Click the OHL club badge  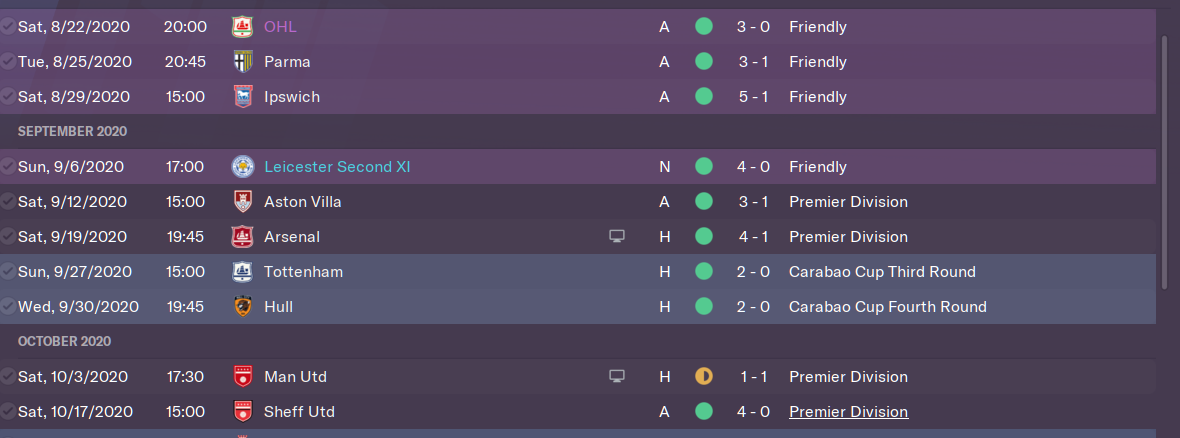242,27
